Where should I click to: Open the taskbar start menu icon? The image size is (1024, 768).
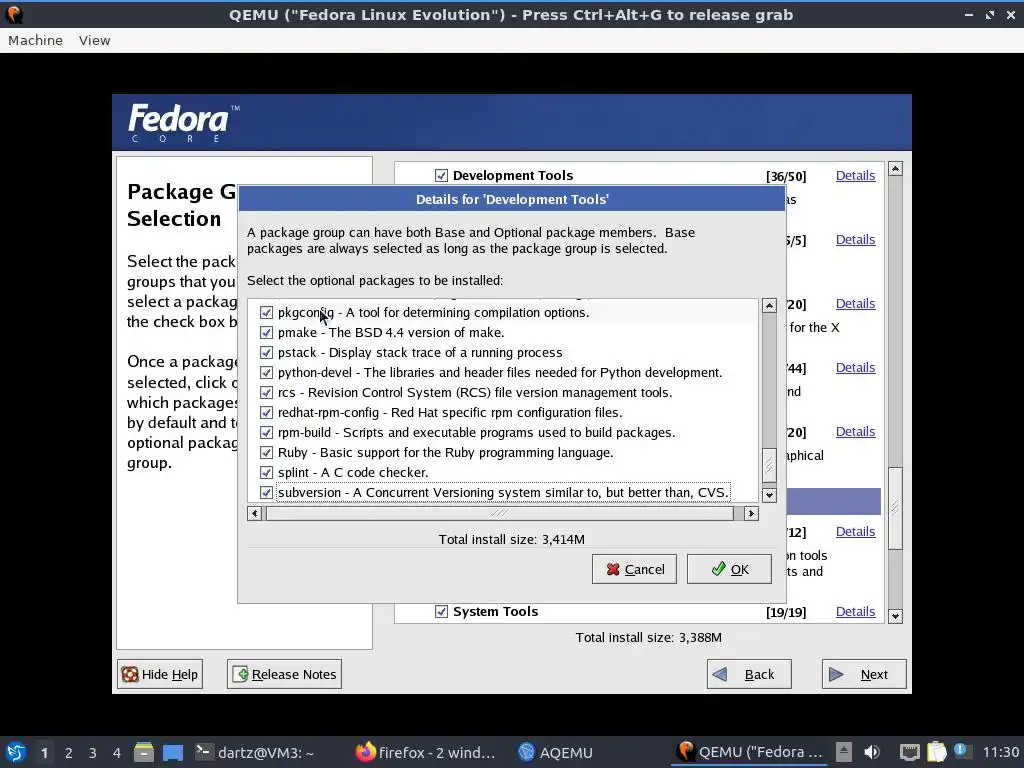(x=16, y=752)
